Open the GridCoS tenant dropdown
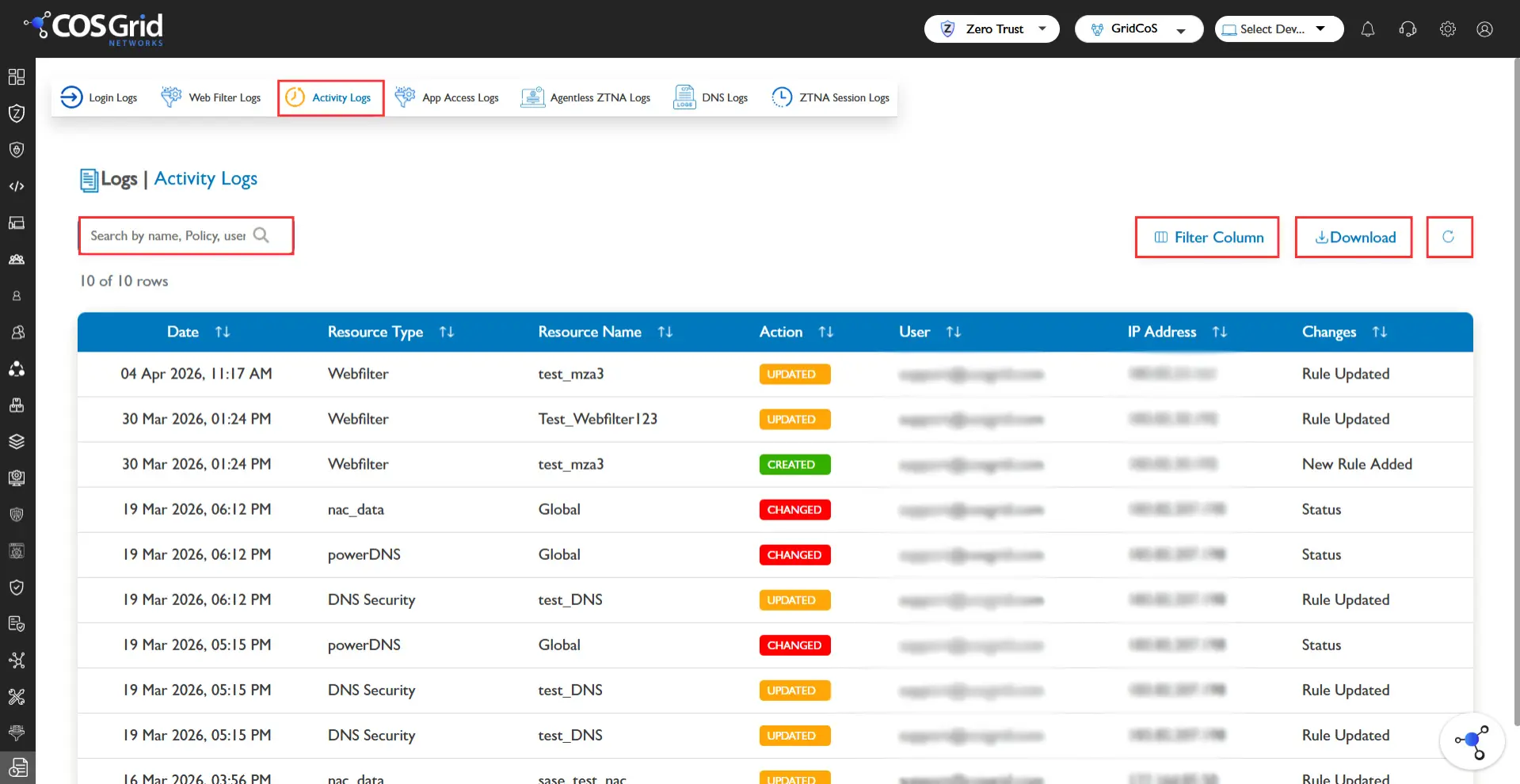Image resolution: width=1520 pixels, height=784 pixels. point(1139,29)
